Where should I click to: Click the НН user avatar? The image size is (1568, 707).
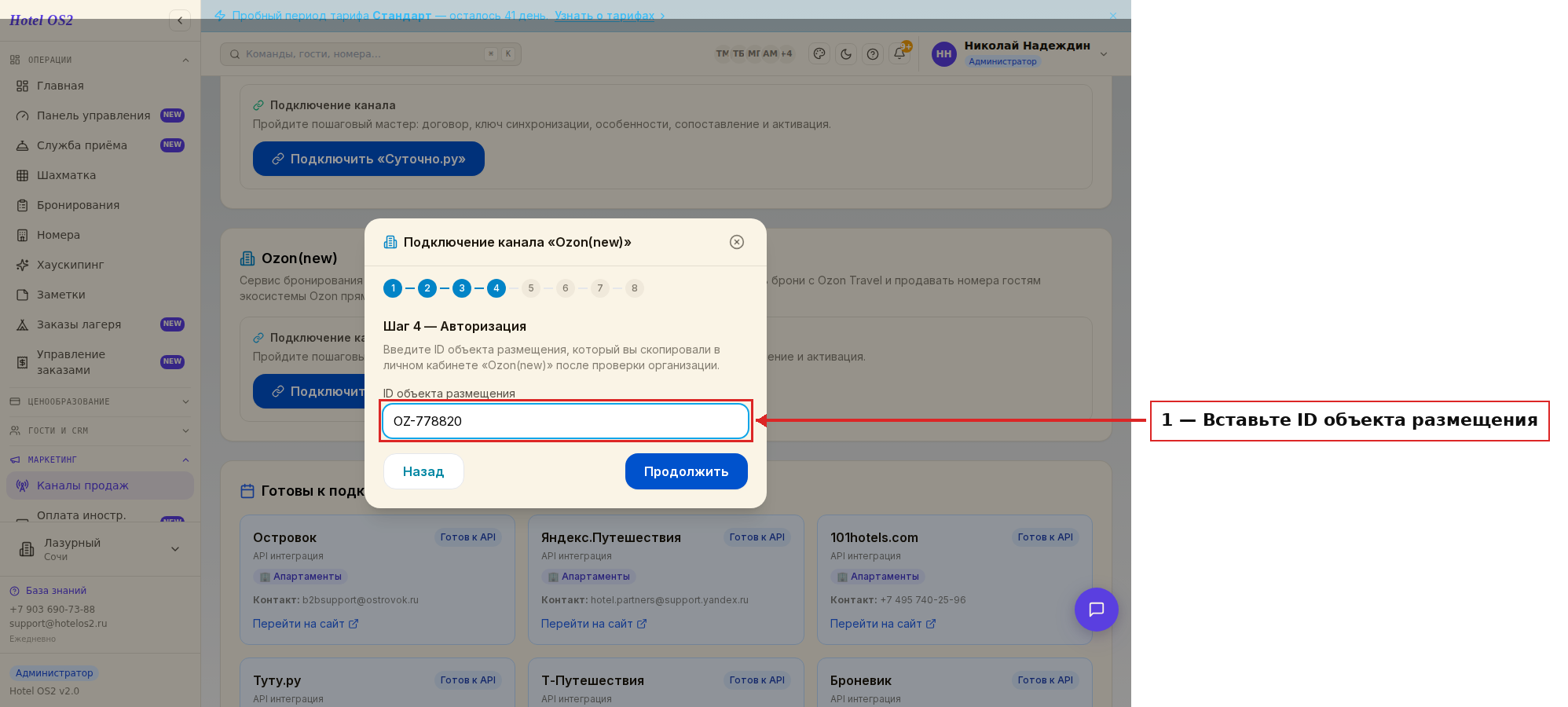coord(943,54)
